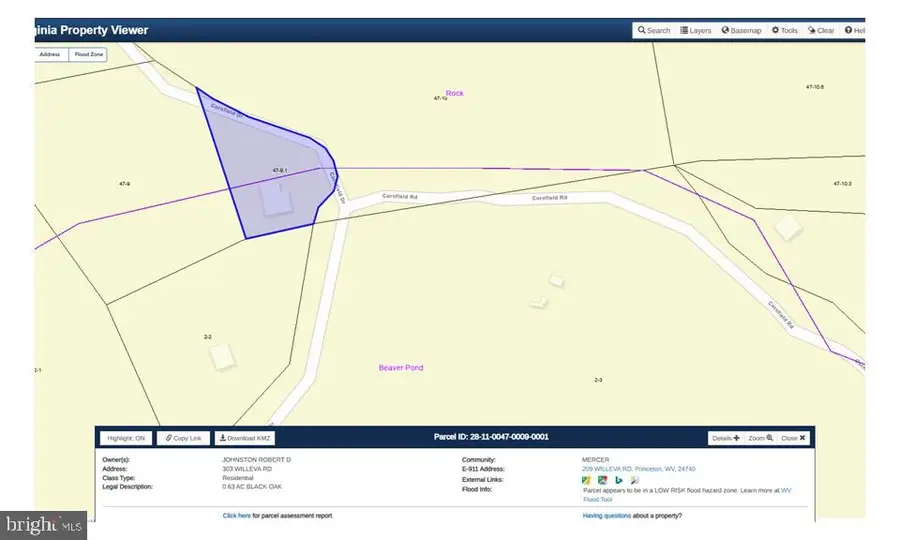Open Google Maps external link icon
The height and width of the screenshot is (540, 900).
[x=602, y=480]
